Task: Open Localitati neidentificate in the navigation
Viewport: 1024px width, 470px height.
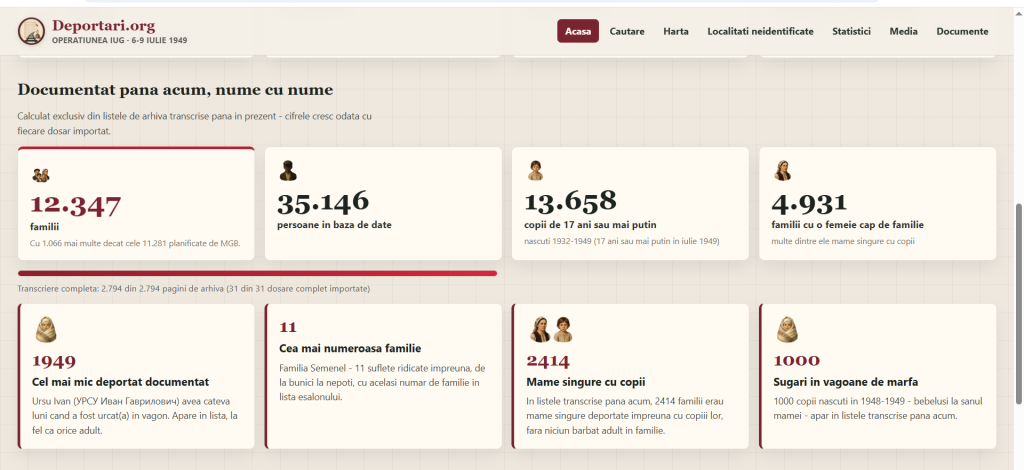Action: point(760,31)
